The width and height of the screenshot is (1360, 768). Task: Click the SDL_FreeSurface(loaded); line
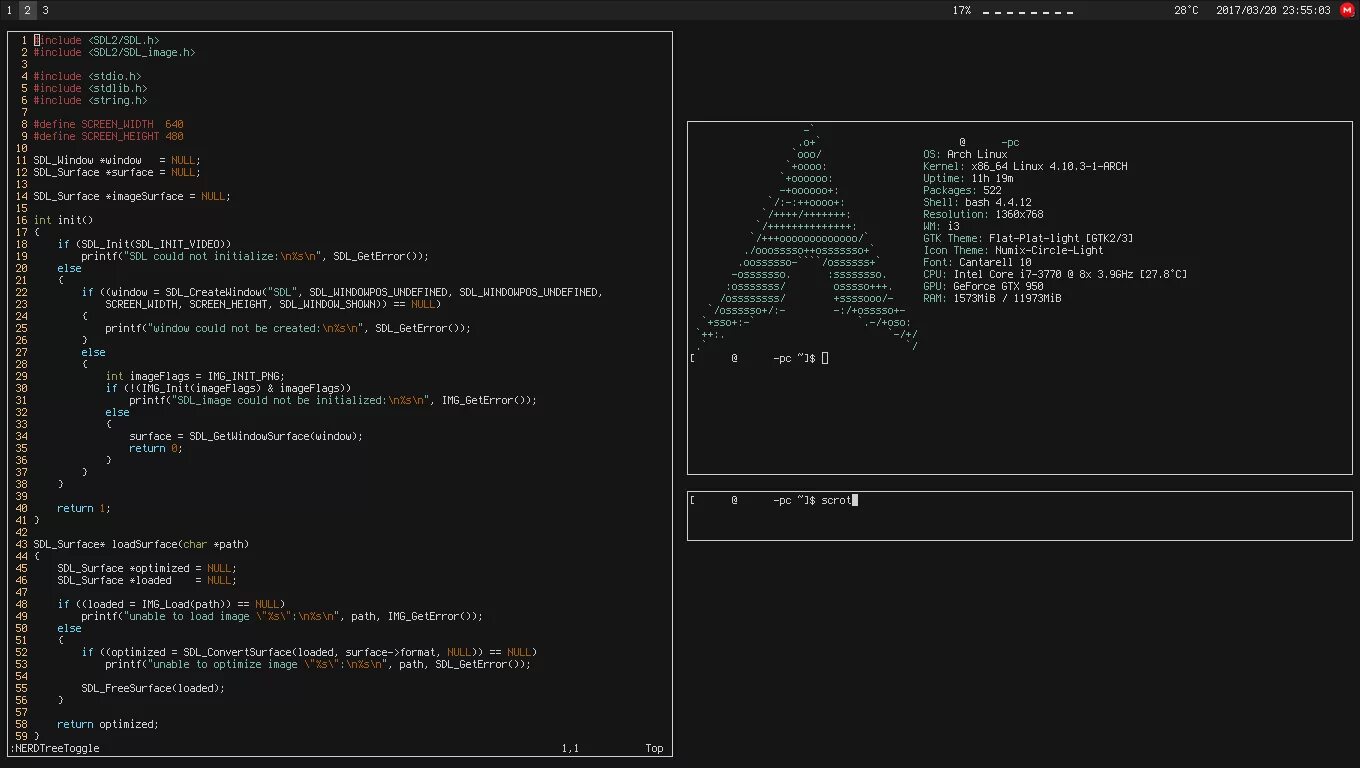(x=153, y=688)
